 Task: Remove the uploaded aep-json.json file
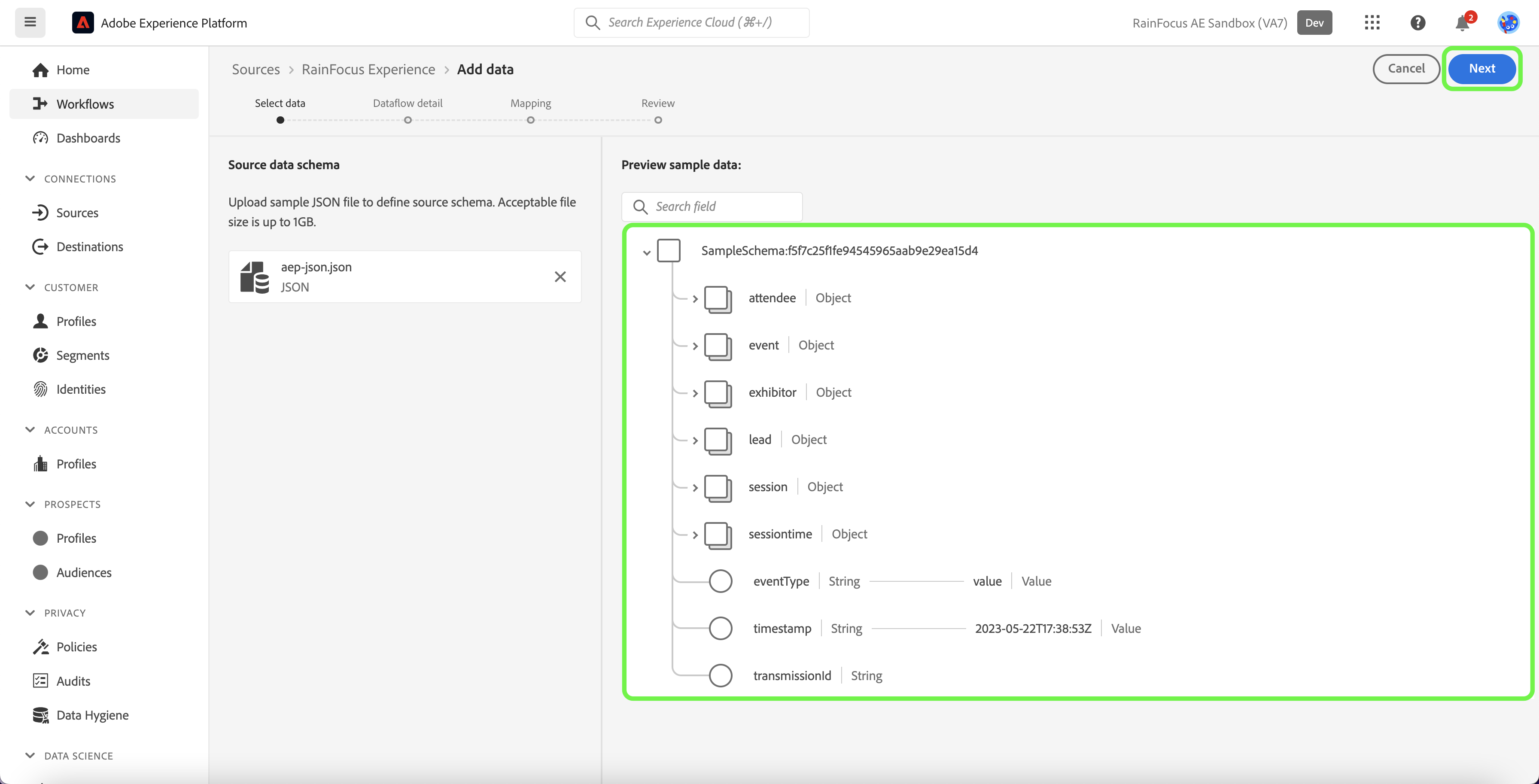[560, 277]
